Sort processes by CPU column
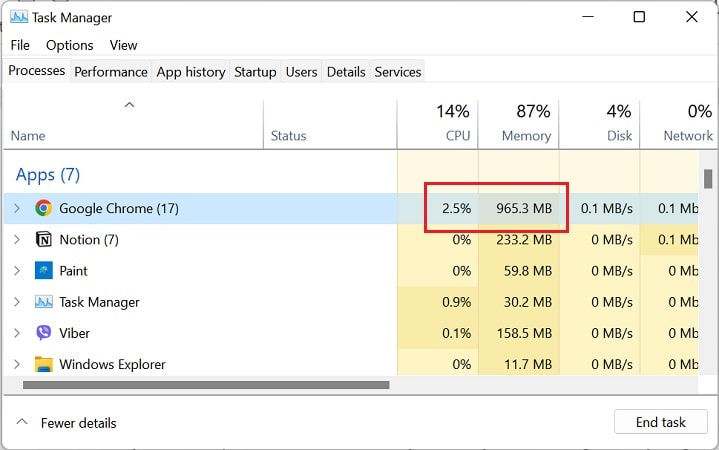The image size is (719, 450). point(438,124)
